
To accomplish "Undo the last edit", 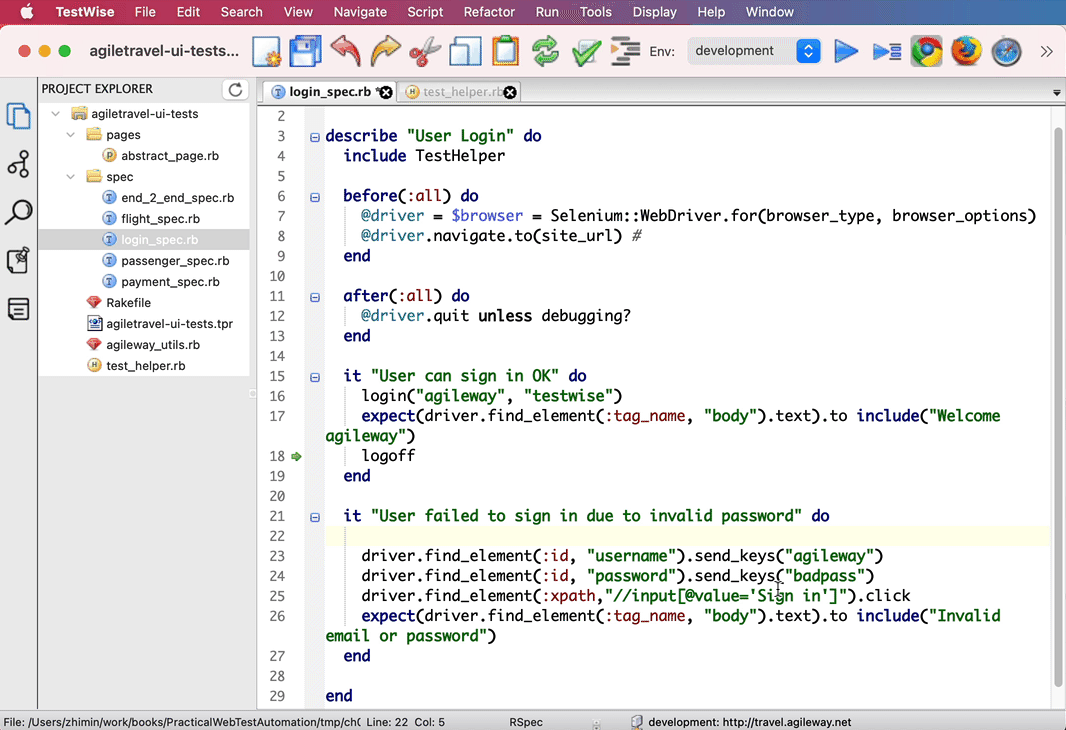I will (x=344, y=51).
